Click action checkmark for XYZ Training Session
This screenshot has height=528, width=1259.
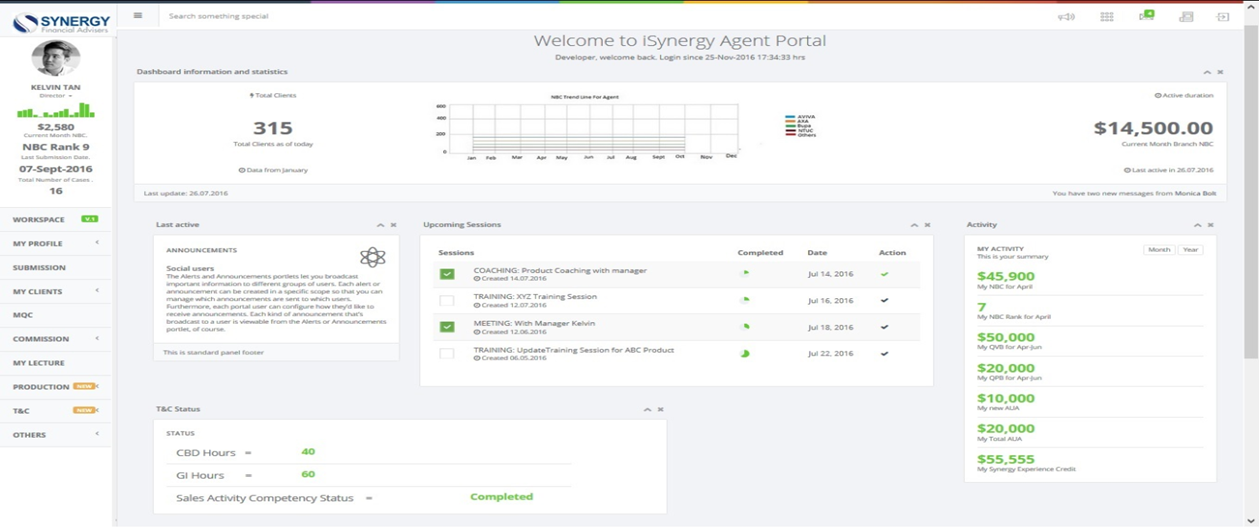tap(884, 300)
